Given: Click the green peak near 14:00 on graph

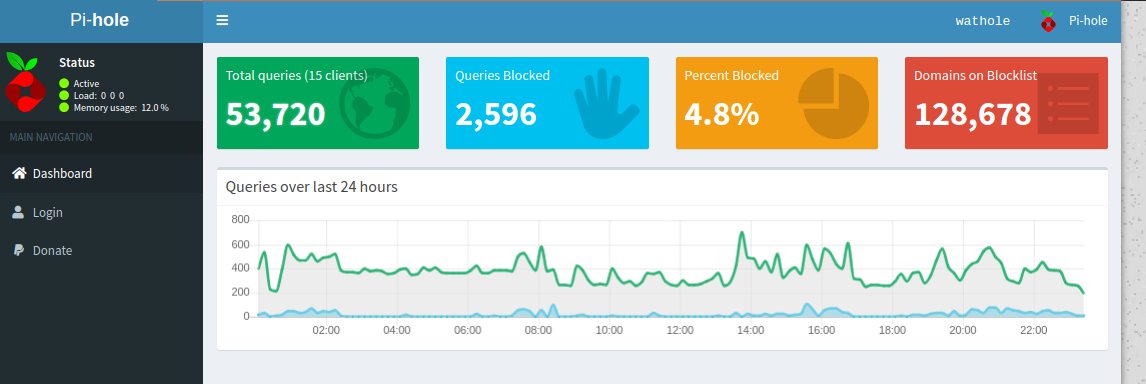Looking at the screenshot, I should point(742,233).
